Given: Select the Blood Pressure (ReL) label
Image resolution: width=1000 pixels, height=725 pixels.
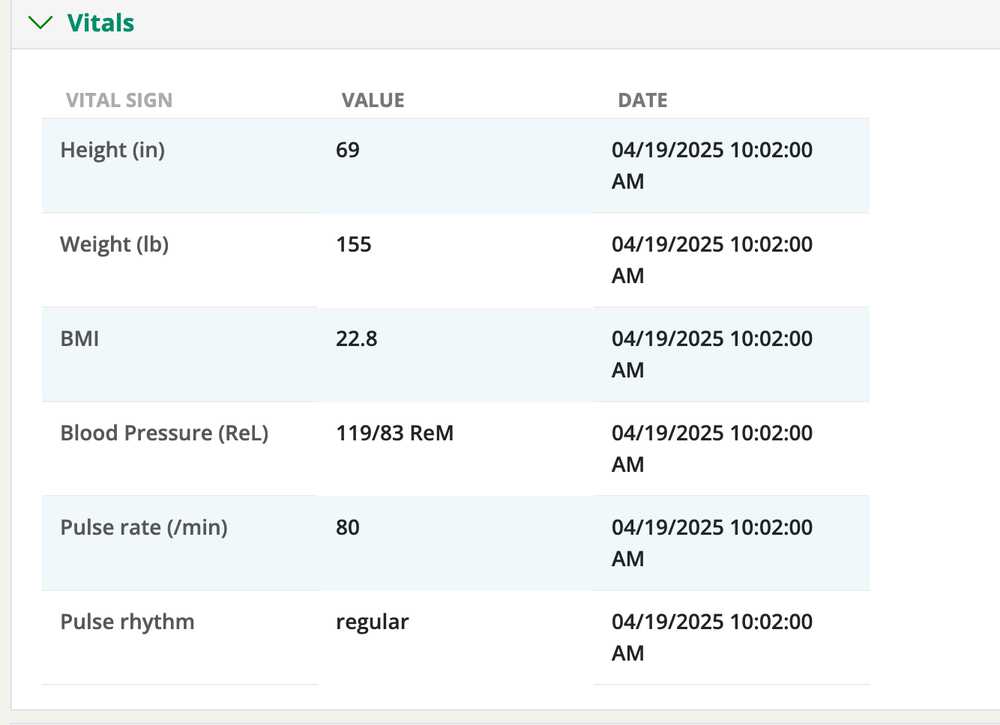Looking at the screenshot, I should 164,433.
